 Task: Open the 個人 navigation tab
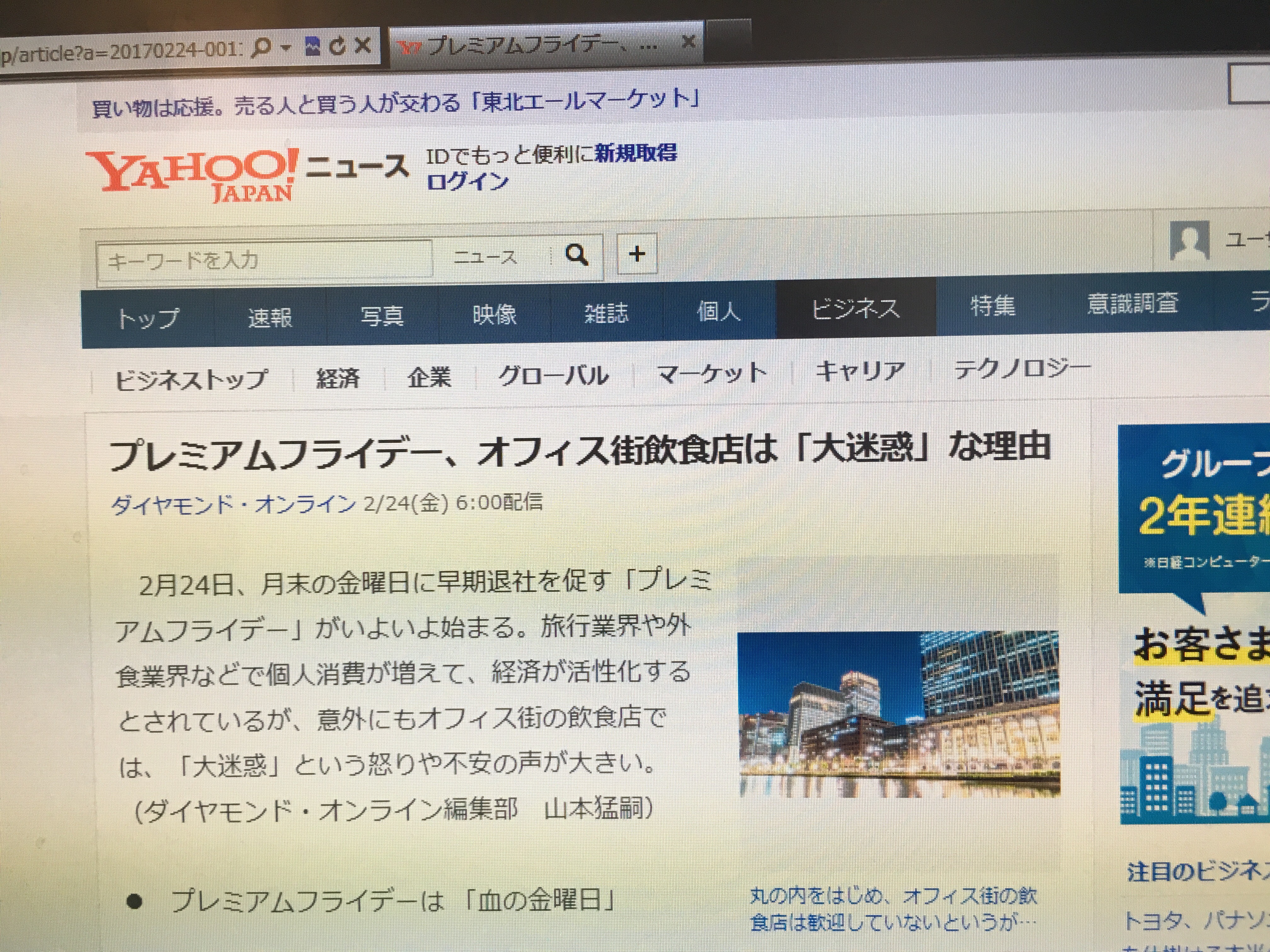click(x=719, y=311)
